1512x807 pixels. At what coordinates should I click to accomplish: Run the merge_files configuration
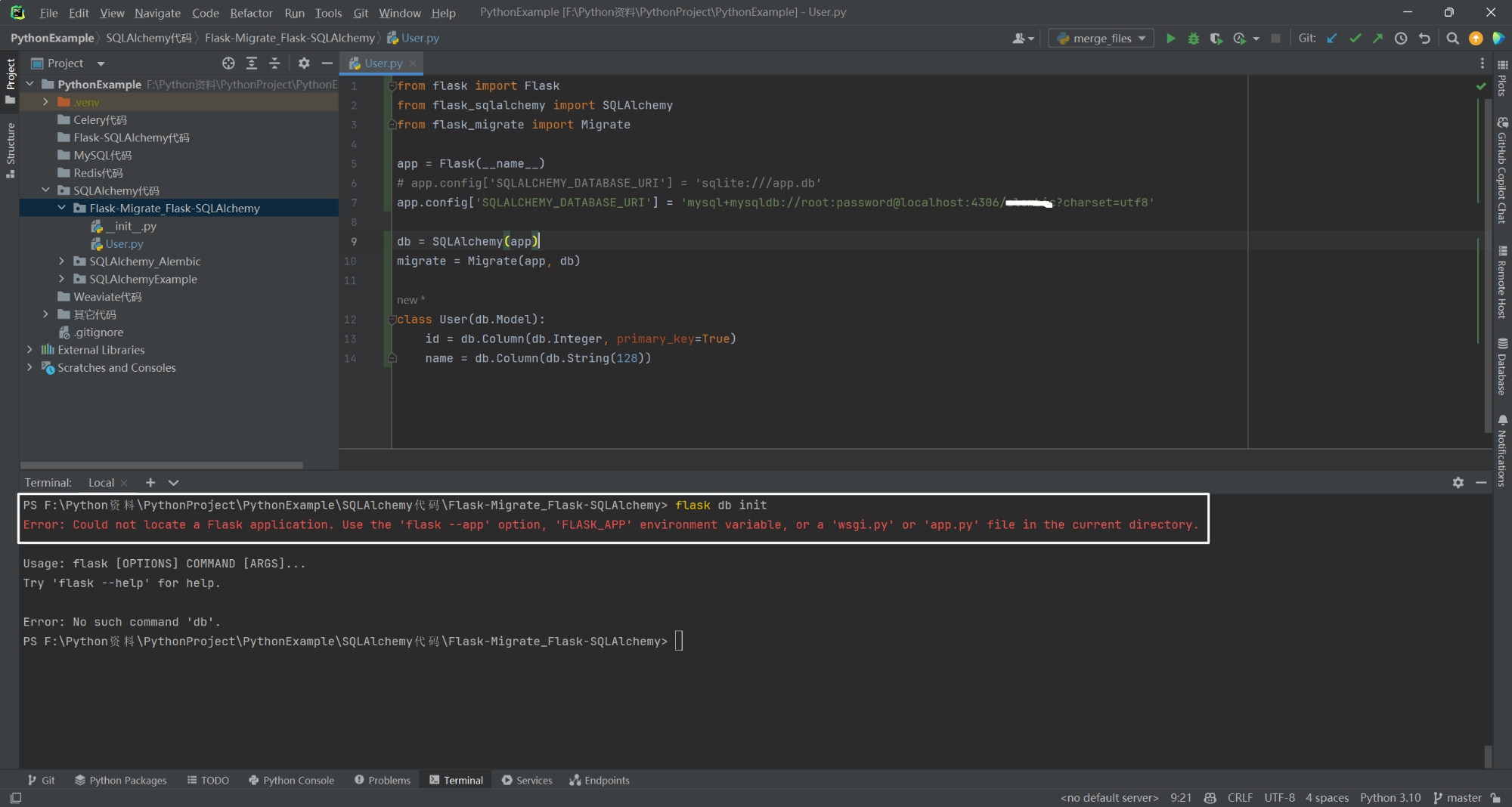click(x=1170, y=38)
